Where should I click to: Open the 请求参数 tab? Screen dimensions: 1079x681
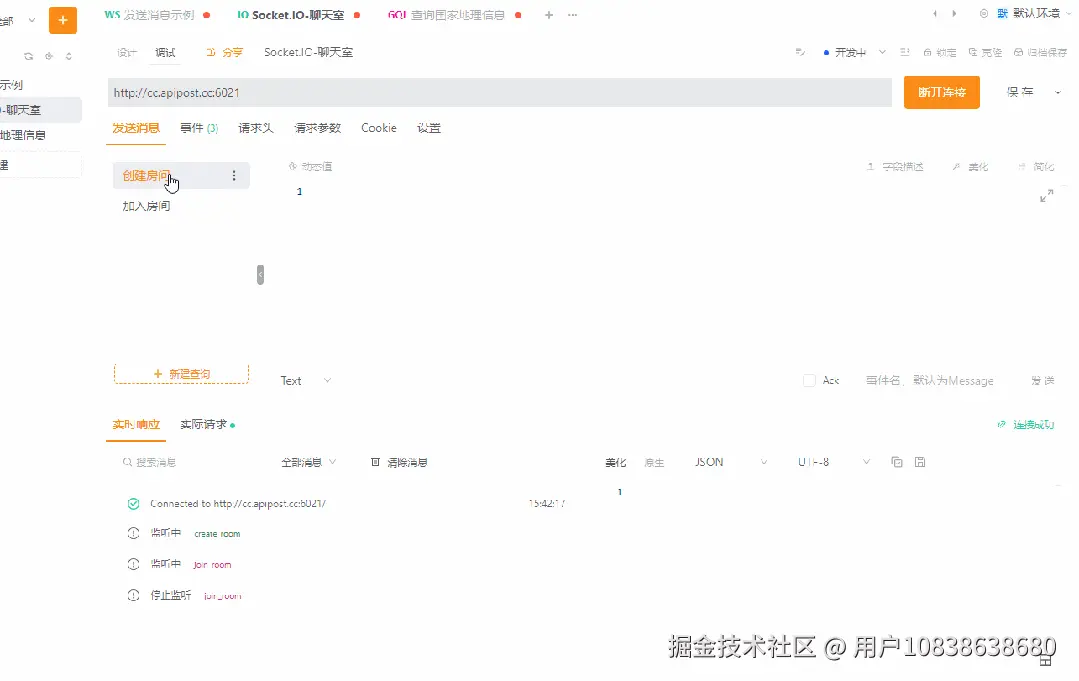point(317,128)
